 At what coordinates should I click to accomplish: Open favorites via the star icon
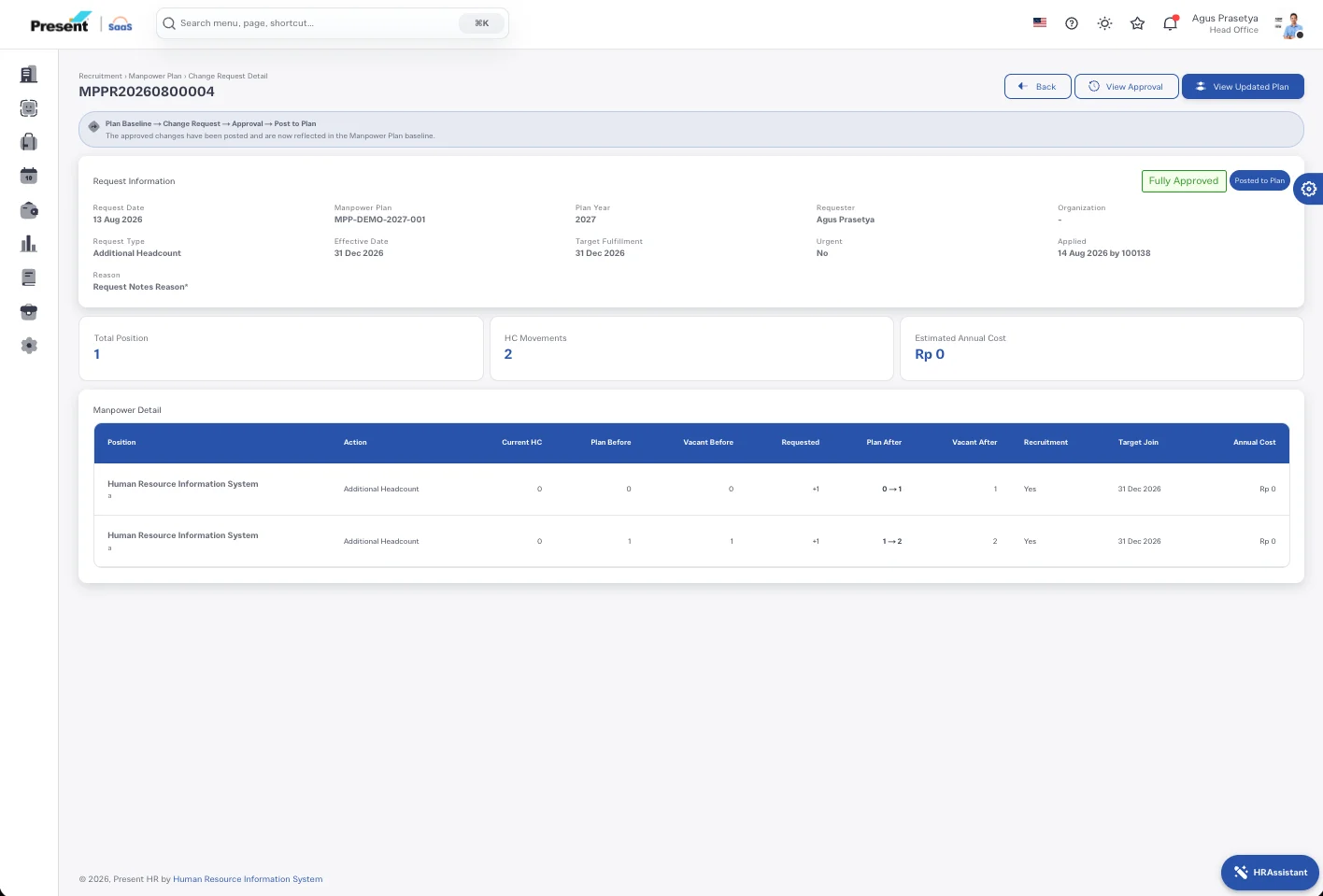[1137, 23]
